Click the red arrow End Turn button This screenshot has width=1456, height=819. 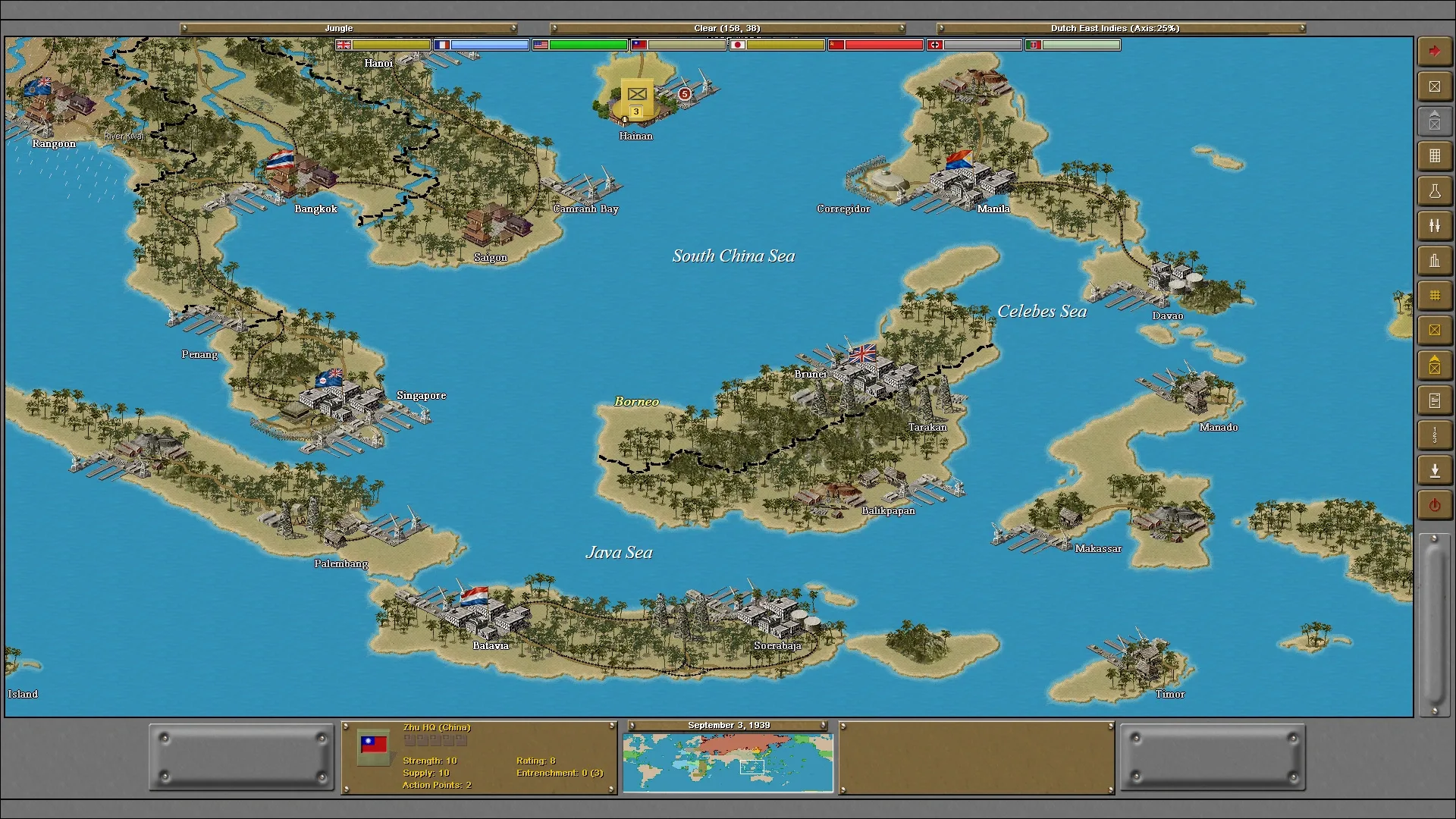point(1434,51)
